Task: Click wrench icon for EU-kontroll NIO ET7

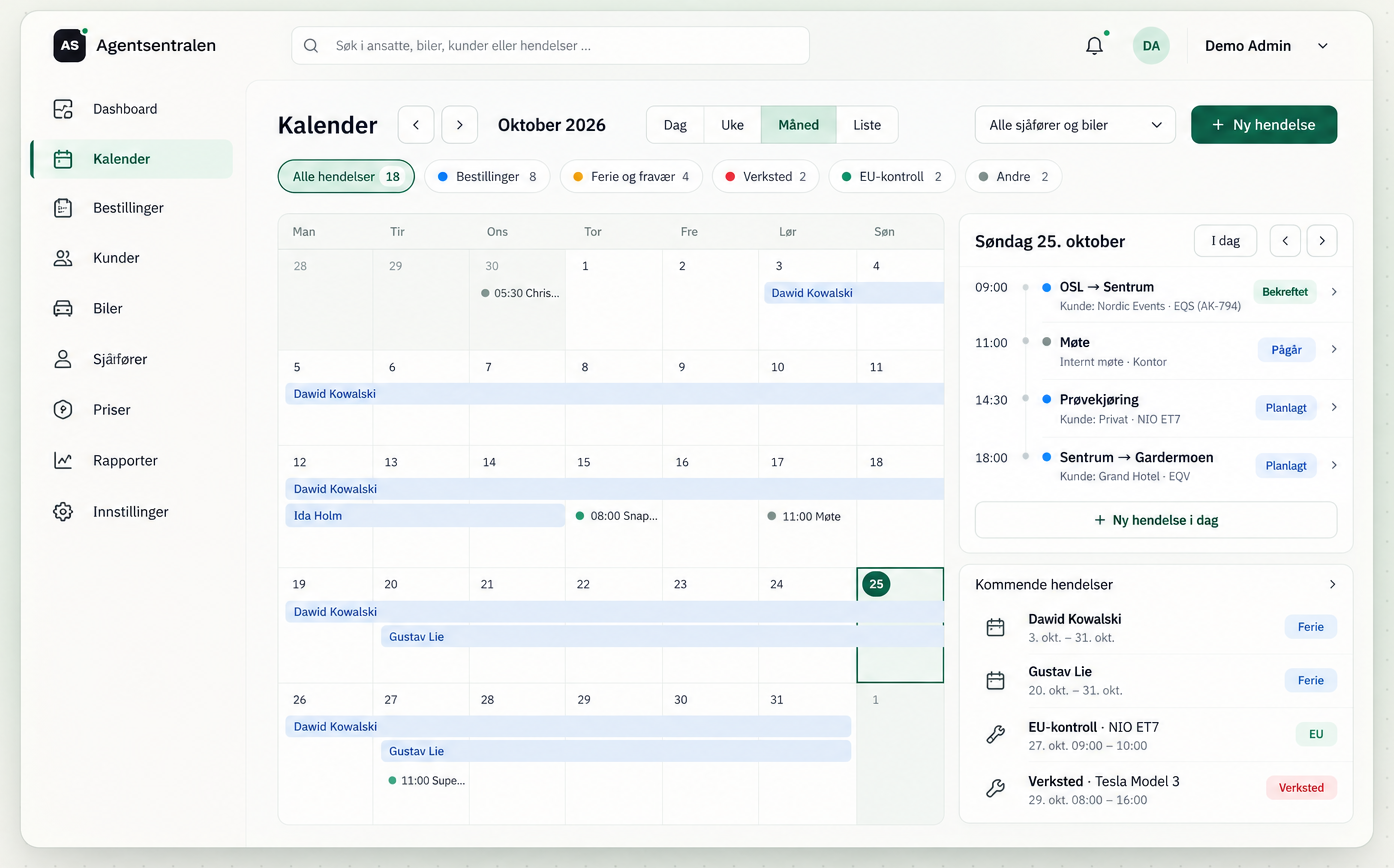Action: 995,734
